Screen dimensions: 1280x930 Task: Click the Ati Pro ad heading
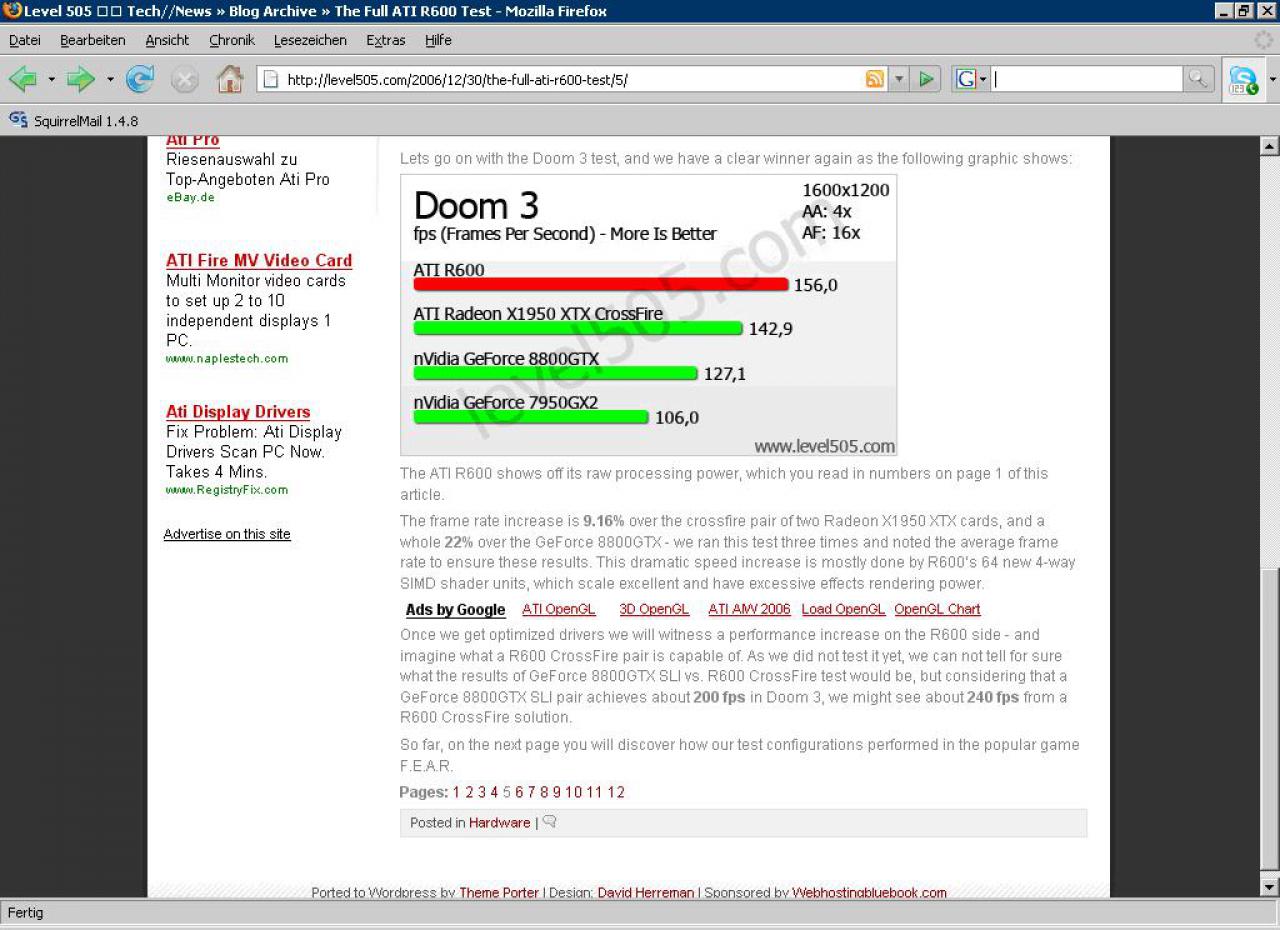tap(193, 141)
